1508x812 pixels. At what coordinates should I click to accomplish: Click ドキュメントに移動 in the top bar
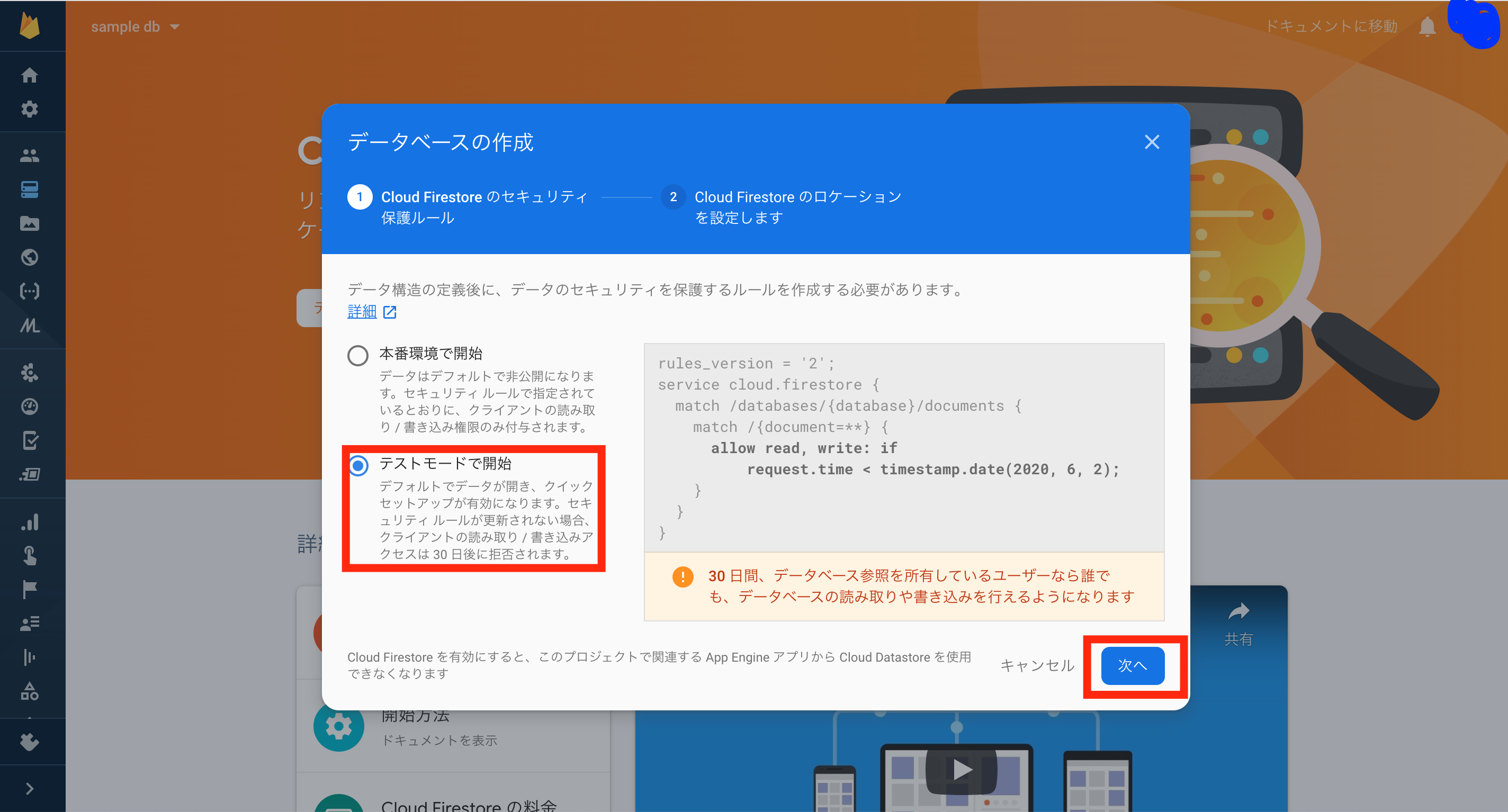click(1332, 26)
